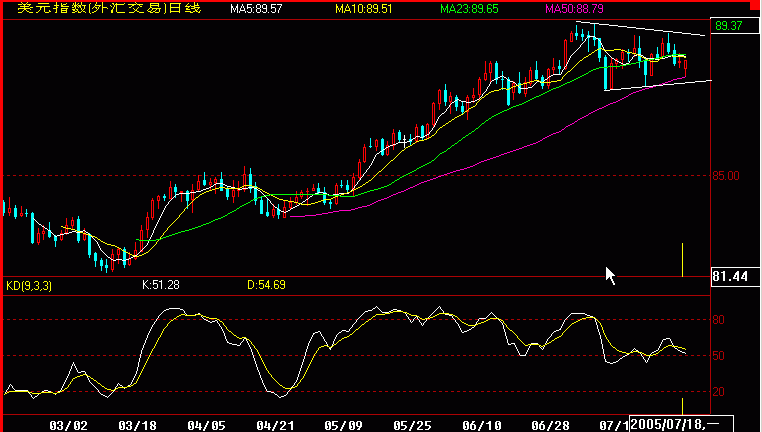Click the 89.37 price box
This screenshot has height=432, width=762.
pyautogui.click(x=735, y=26)
